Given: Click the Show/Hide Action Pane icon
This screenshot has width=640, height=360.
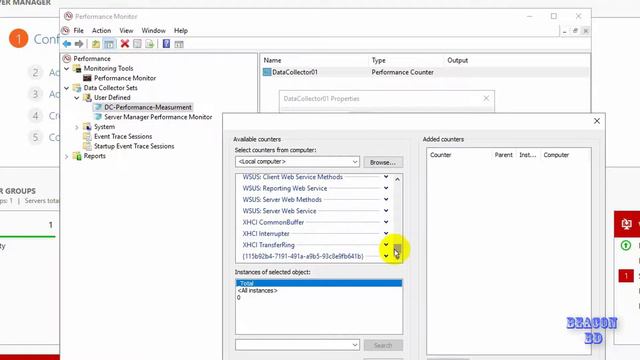Looking at the screenshot, I should 179,44.
